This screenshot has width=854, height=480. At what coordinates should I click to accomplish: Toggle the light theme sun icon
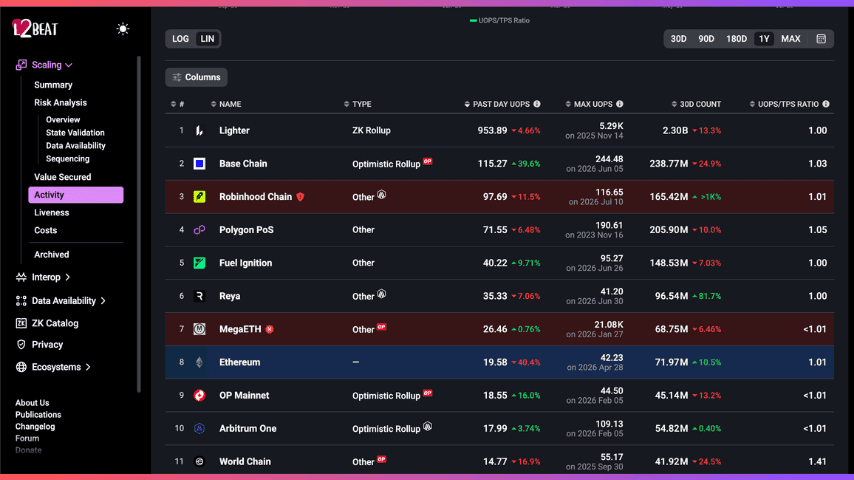[x=123, y=29]
